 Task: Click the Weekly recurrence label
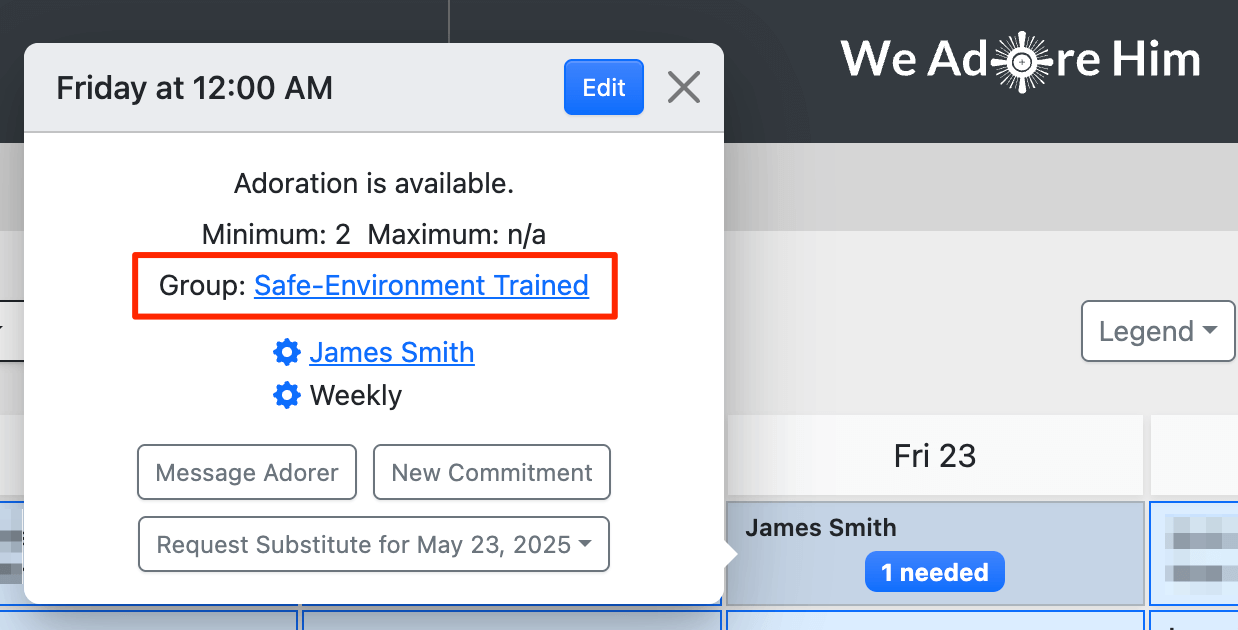click(355, 395)
